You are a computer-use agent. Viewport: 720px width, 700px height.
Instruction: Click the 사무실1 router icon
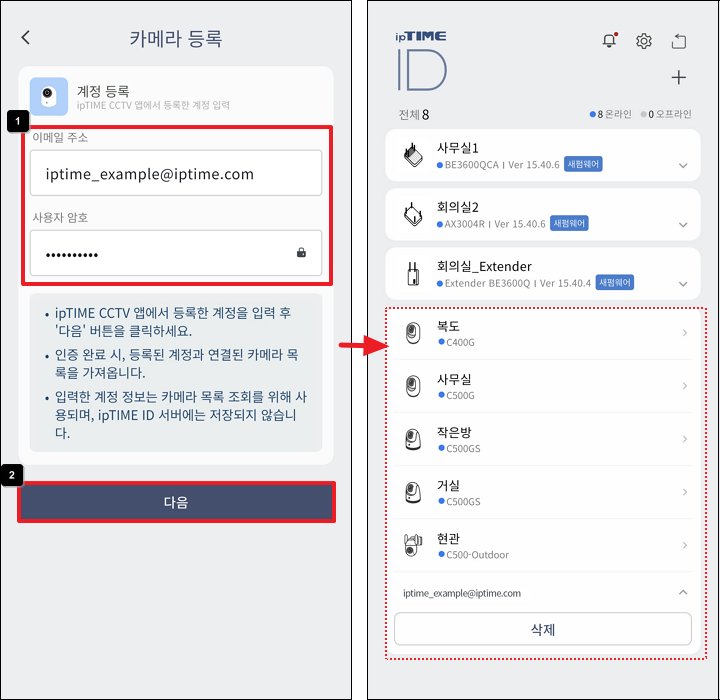413,155
